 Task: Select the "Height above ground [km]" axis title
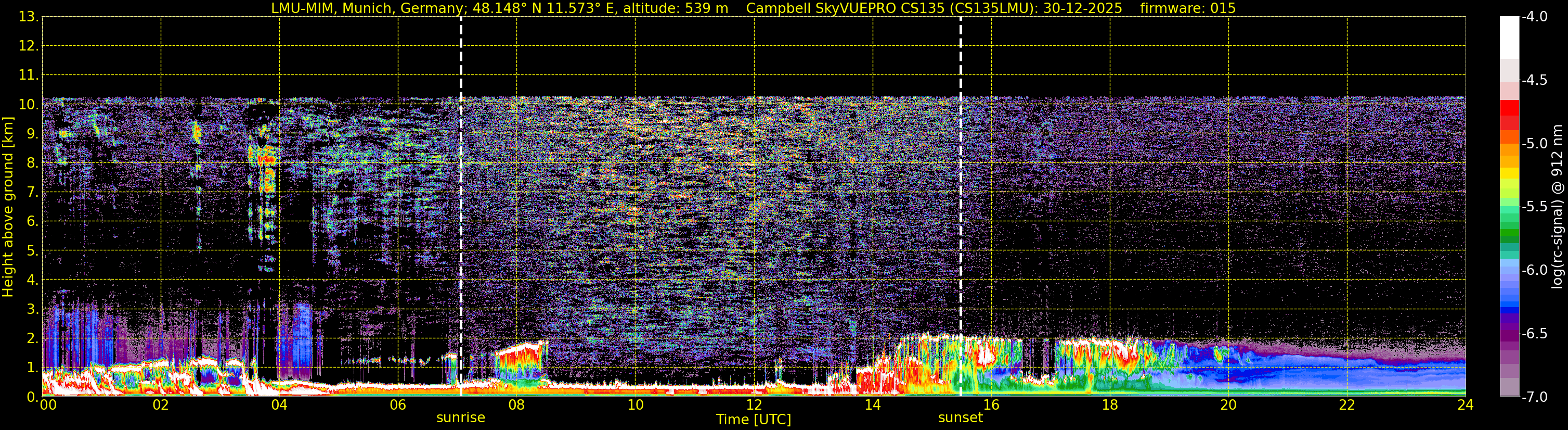coord(8,207)
